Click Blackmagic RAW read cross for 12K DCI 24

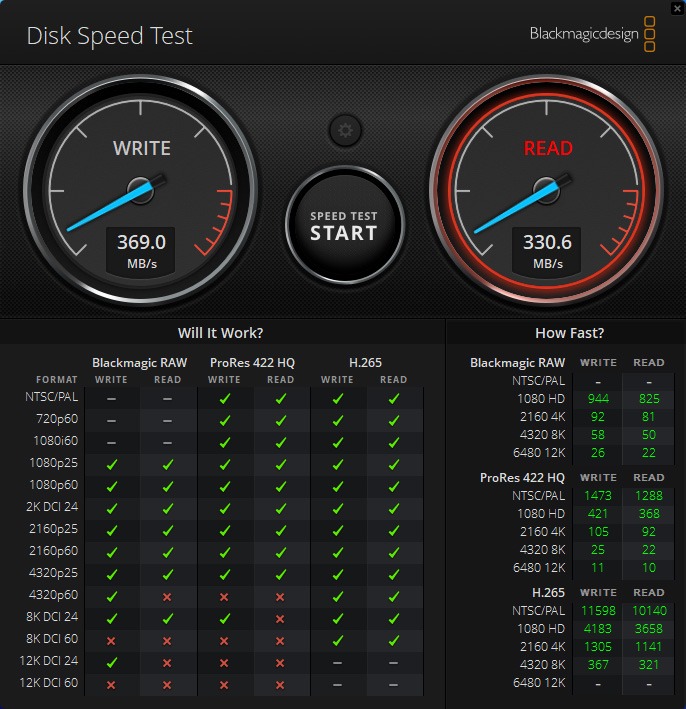click(167, 663)
